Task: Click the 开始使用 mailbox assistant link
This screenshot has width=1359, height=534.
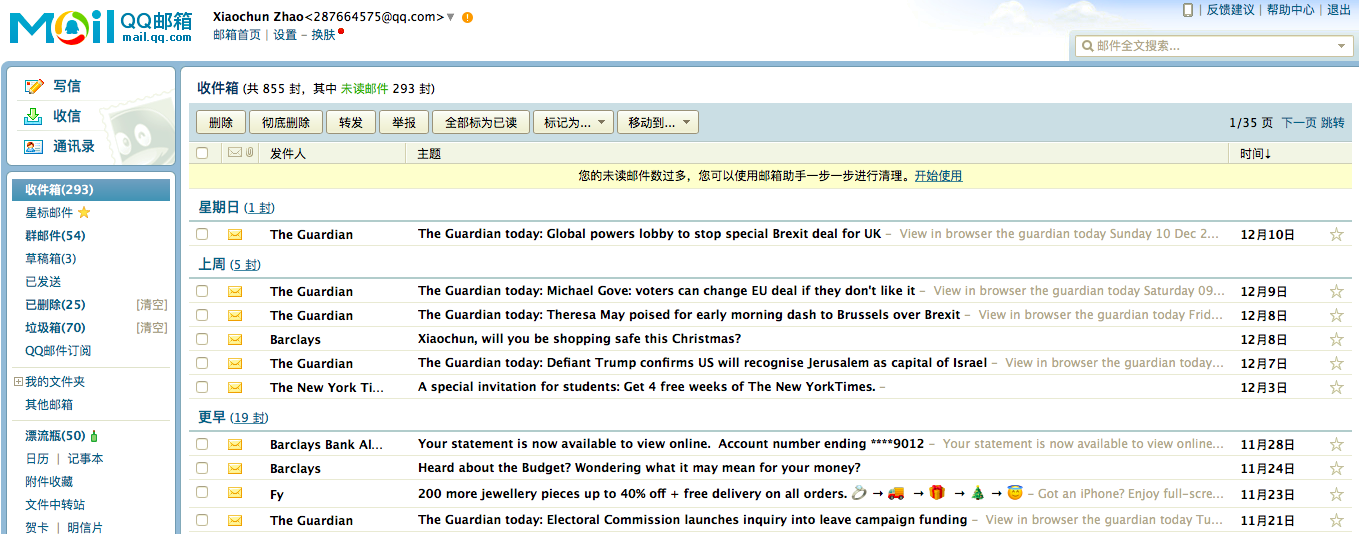Action: tap(938, 176)
